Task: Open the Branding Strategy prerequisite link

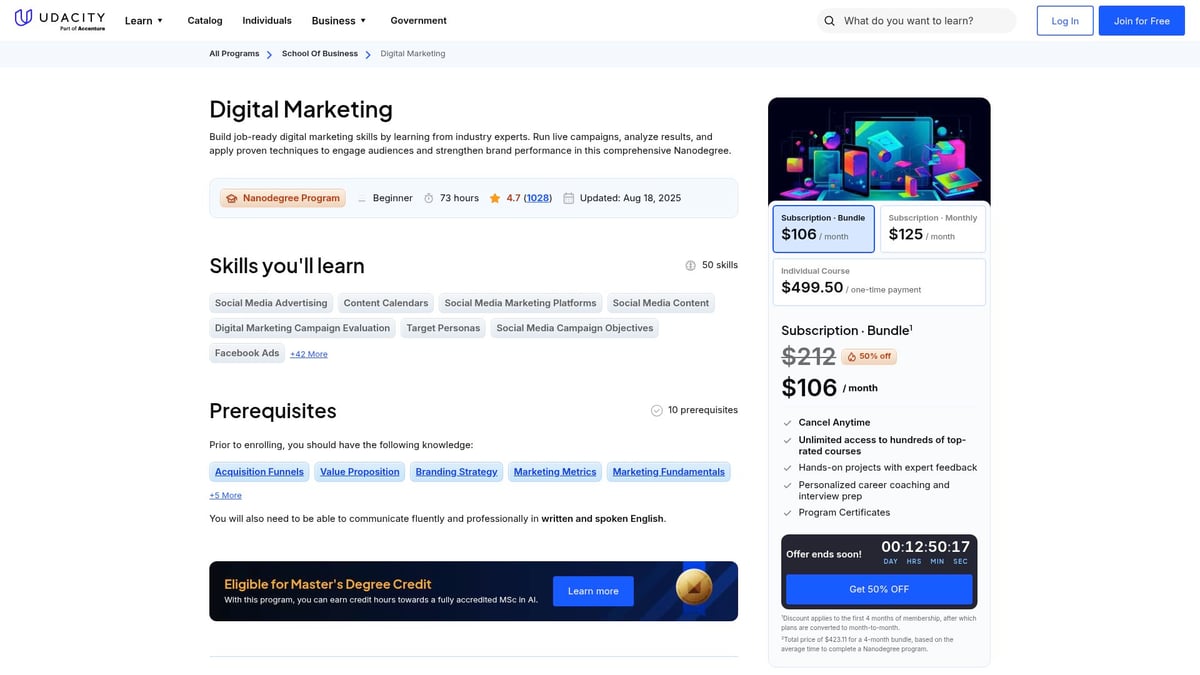Action: [456, 472]
